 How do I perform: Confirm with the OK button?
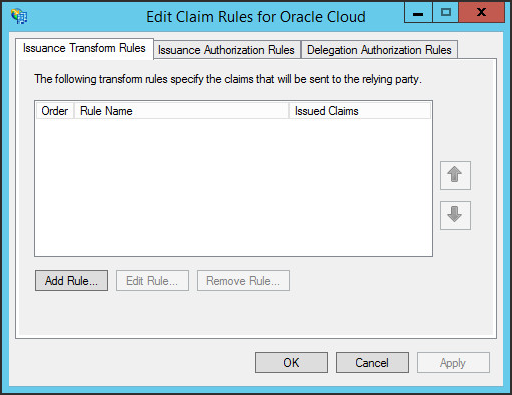[291, 363]
